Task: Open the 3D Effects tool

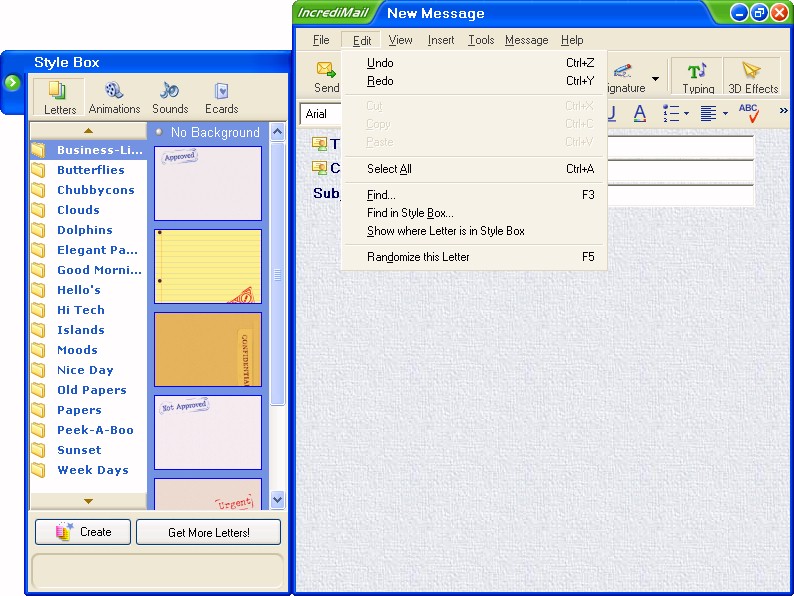Action: pyautogui.click(x=752, y=76)
